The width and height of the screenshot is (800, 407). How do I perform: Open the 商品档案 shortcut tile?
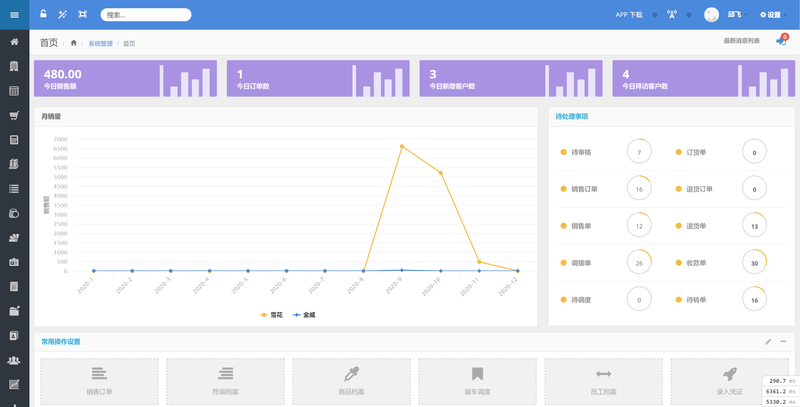point(352,381)
